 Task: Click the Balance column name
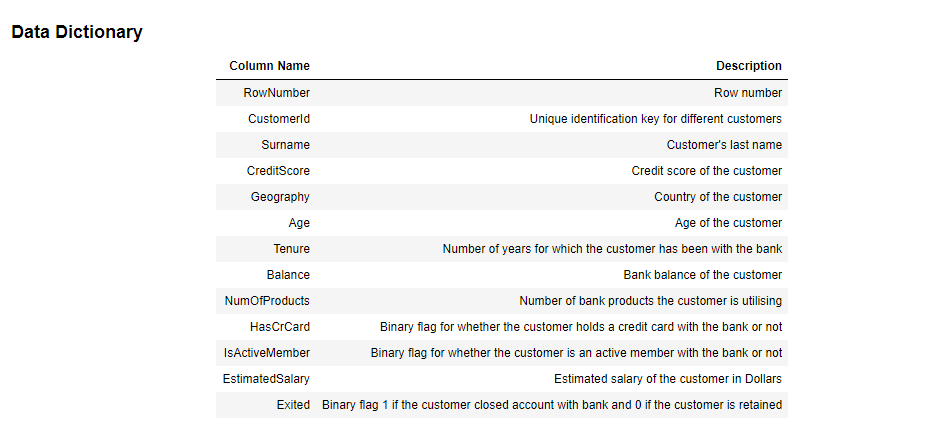[x=288, y=275]
